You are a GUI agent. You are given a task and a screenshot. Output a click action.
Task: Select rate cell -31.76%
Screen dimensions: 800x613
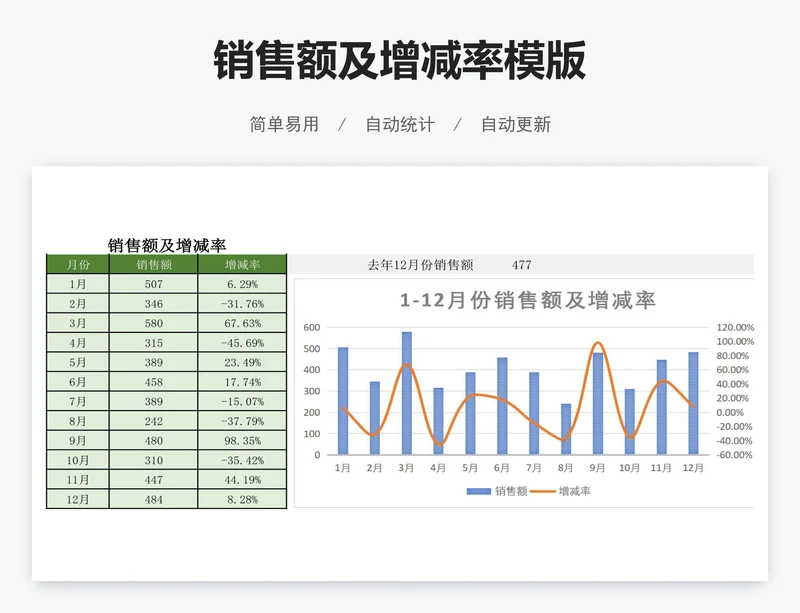click(x=242, y=304)
